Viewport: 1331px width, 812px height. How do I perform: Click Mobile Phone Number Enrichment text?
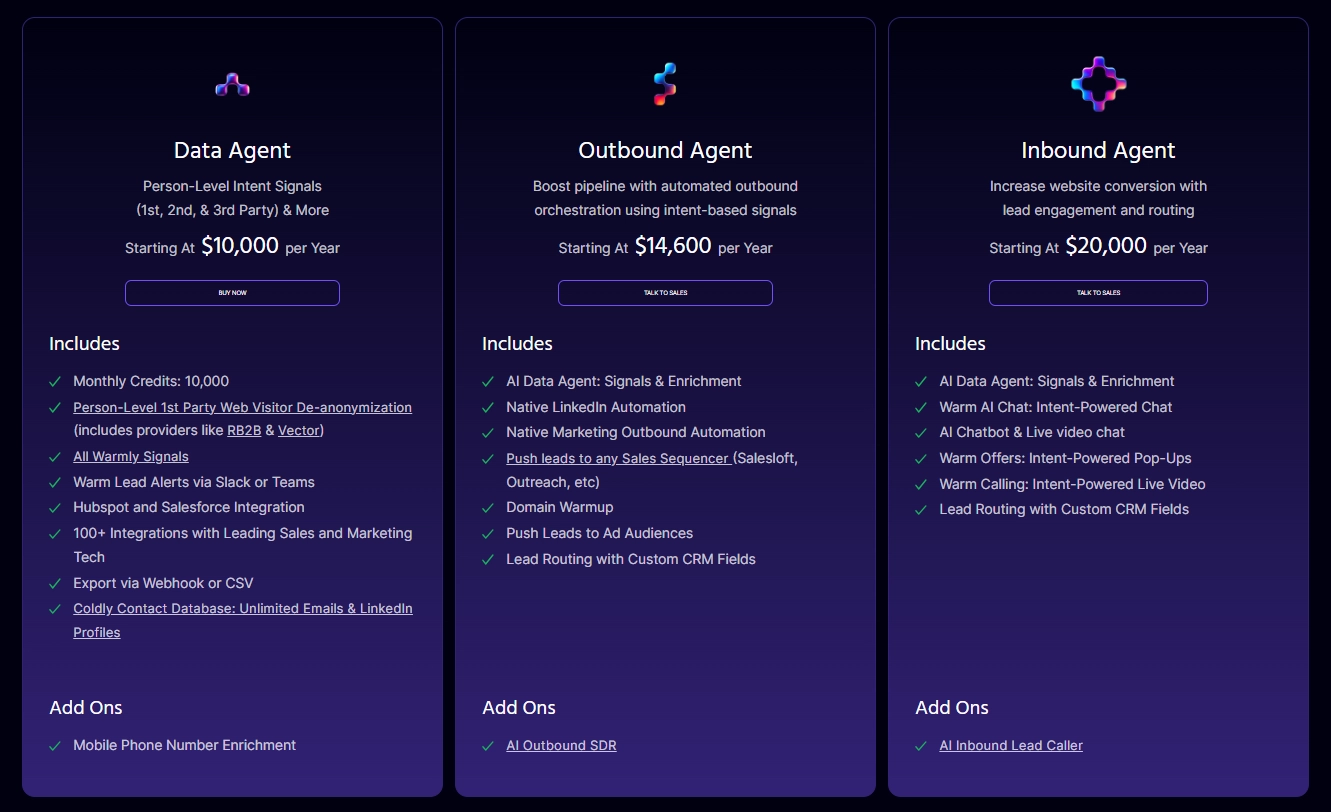point(185,745)
